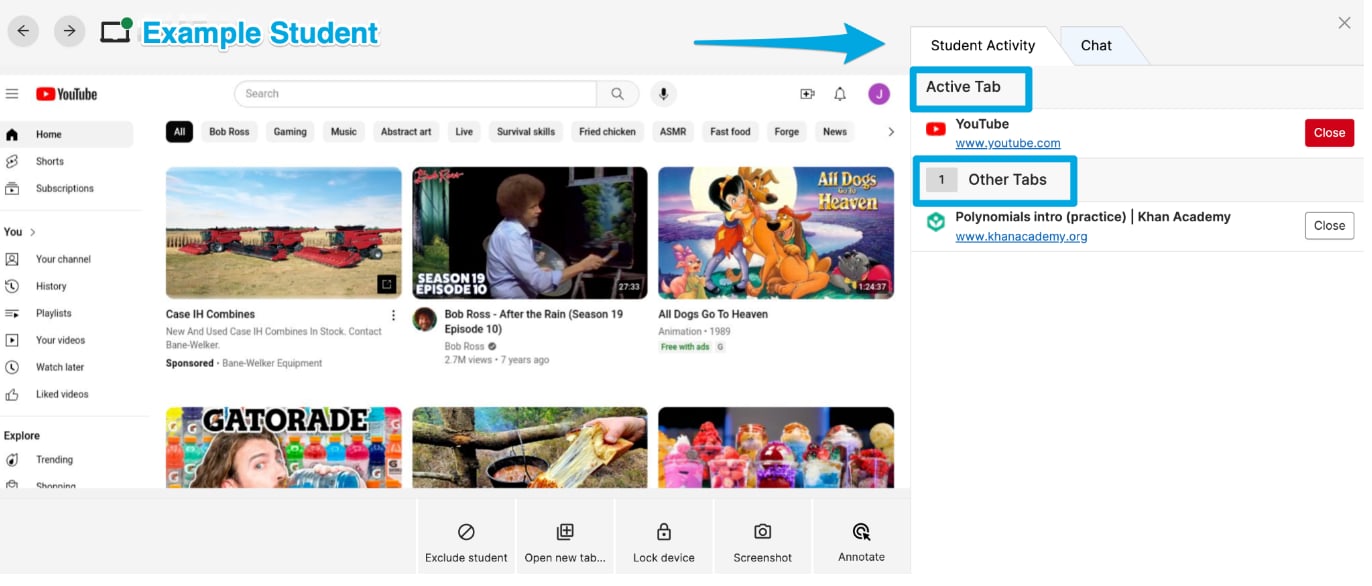Switch to the Student Activity tab

pos(983,45)
